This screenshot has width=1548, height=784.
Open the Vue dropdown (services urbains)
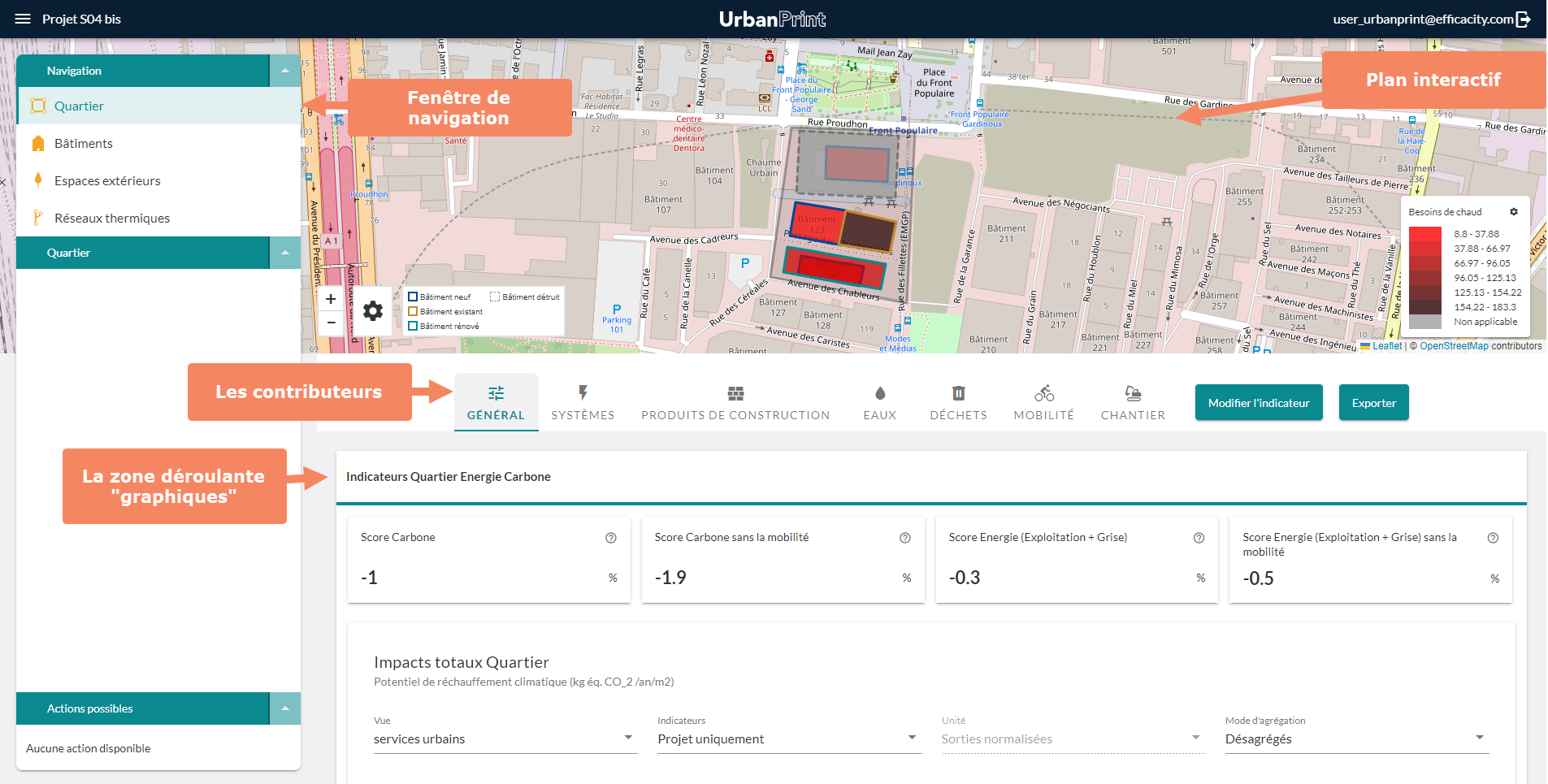click(x=505, y=739)
